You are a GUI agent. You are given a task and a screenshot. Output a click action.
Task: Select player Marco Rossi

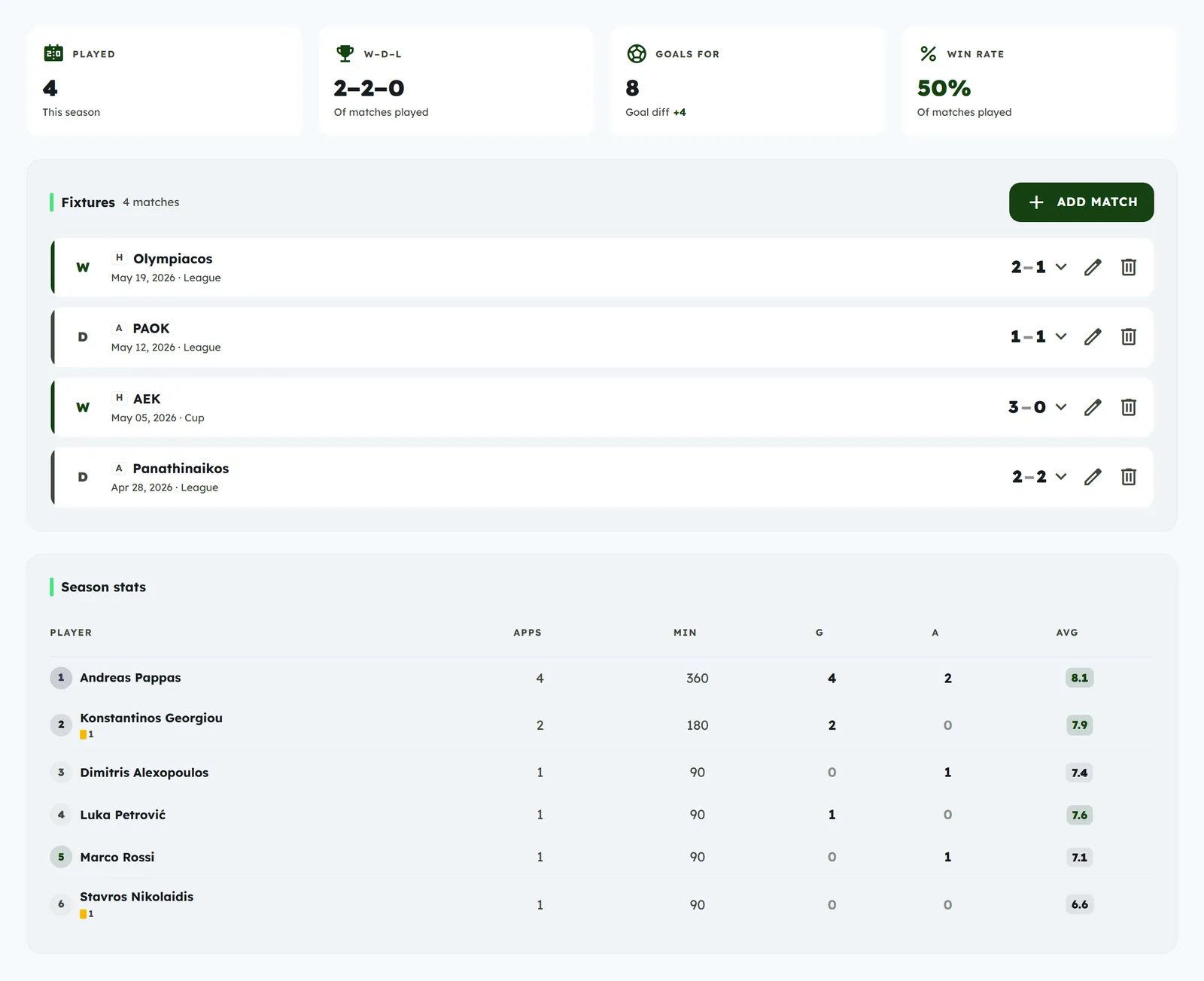117,857
